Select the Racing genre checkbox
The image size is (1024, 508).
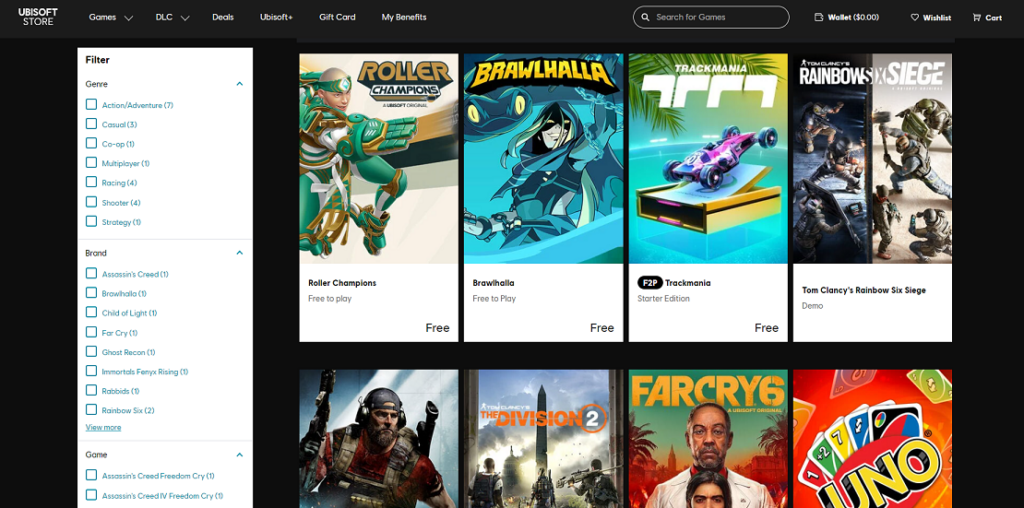coord(91,182)
